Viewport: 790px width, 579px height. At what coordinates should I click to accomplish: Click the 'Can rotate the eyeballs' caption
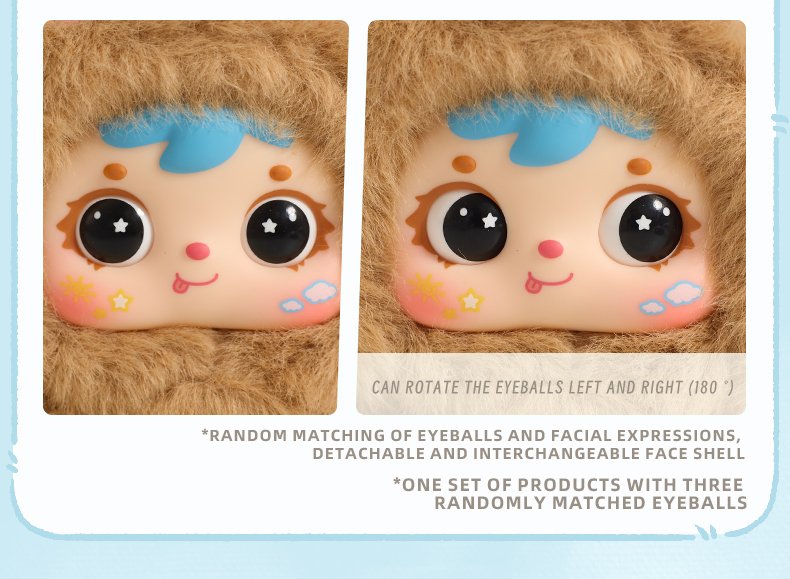pyautogui.click(x=553, y=388)
